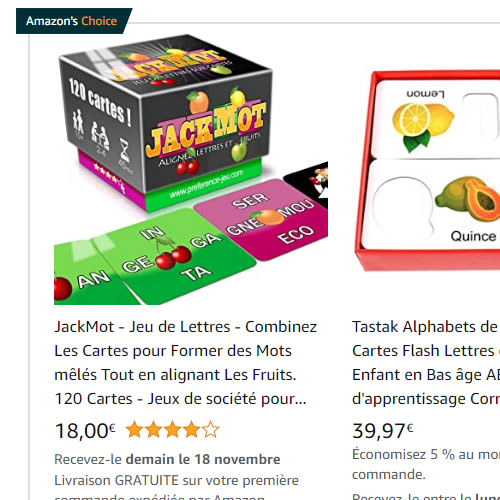
Task: Click the Quince label on the puzzle card
Action: point(473,236)
